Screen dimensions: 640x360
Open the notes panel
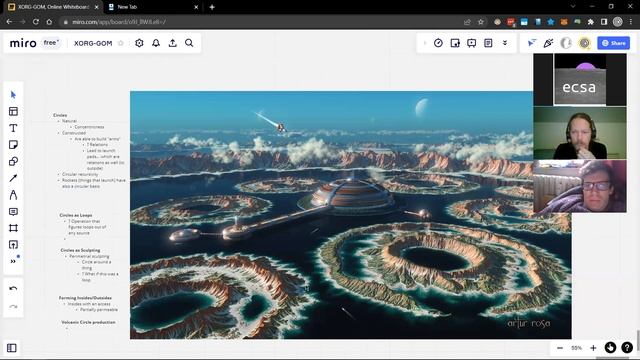coord(488,43)
